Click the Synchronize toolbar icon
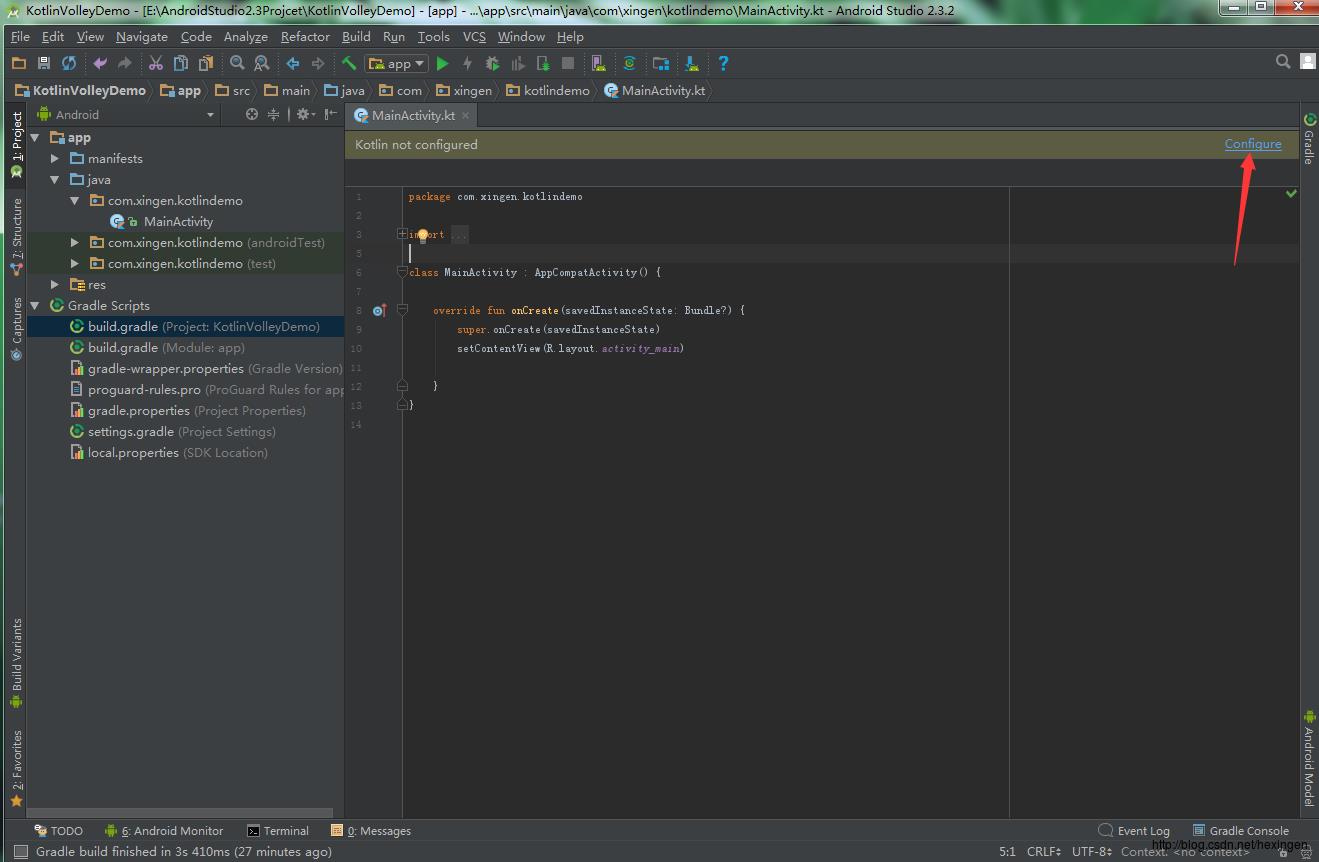1319x862 pixels. point(69,63)
